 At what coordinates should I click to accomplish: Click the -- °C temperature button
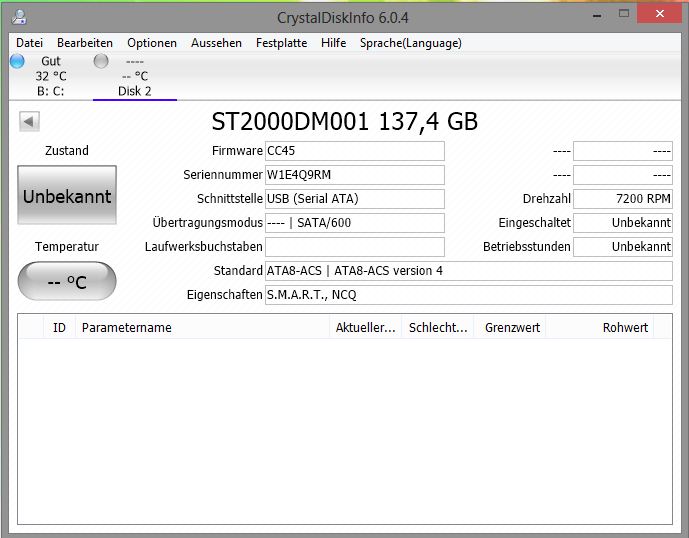67,281
